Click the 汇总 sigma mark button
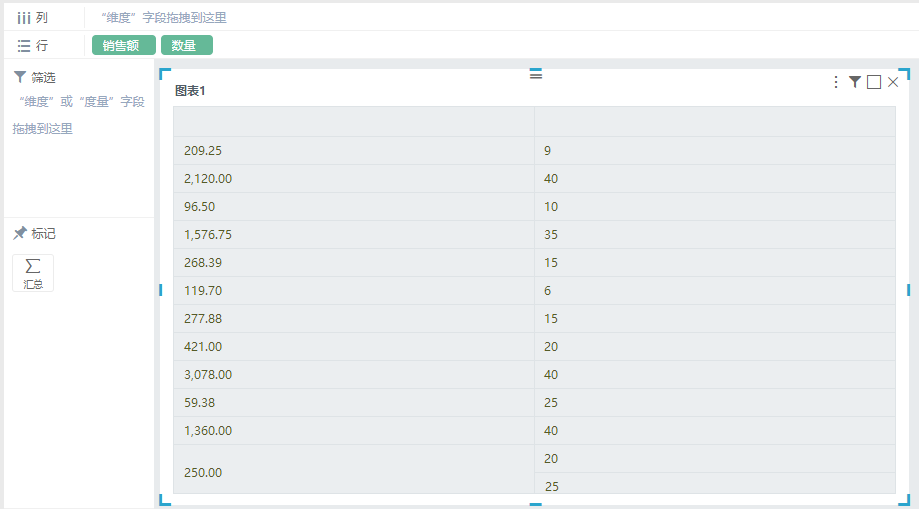919x509 pixels. coord(33,273)
